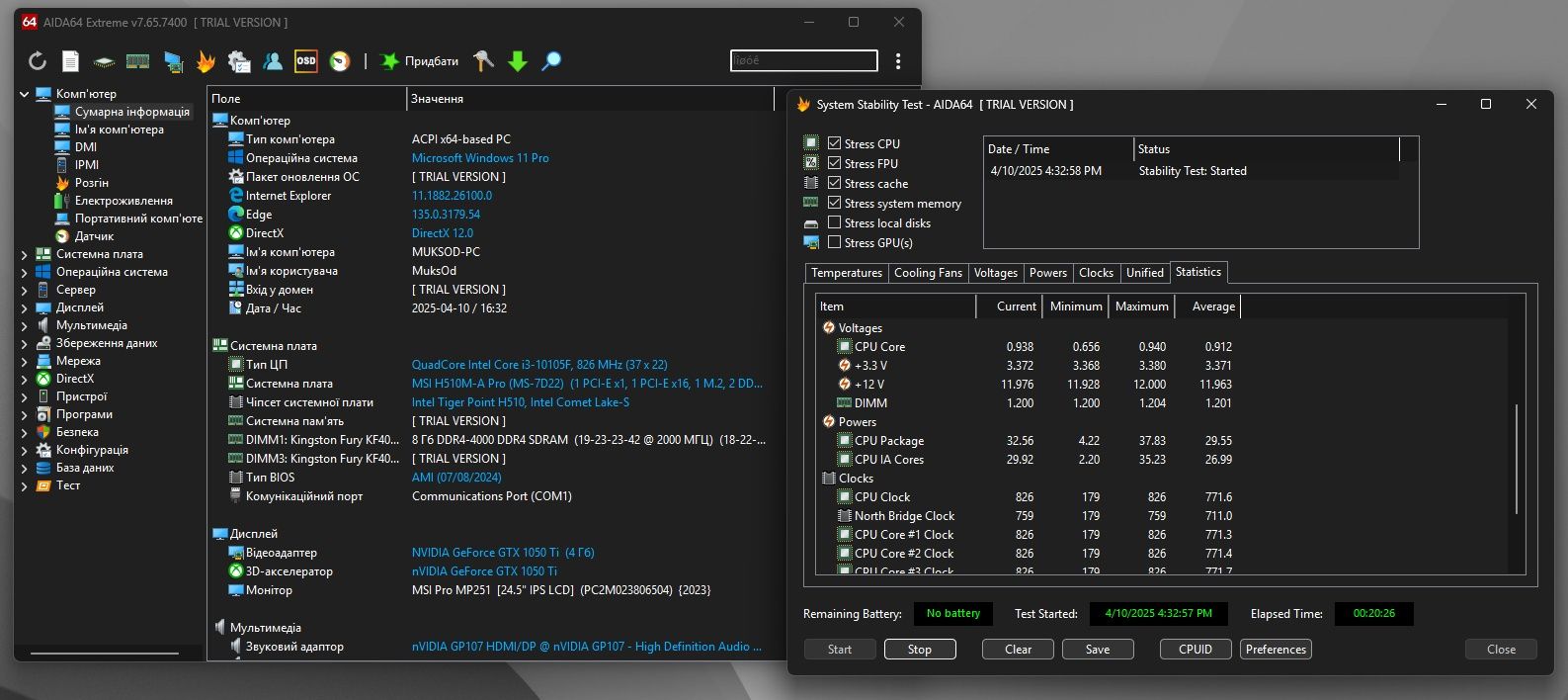Expand the DirectX tree node
This screenshot has width=1568, height=700.
24,379
